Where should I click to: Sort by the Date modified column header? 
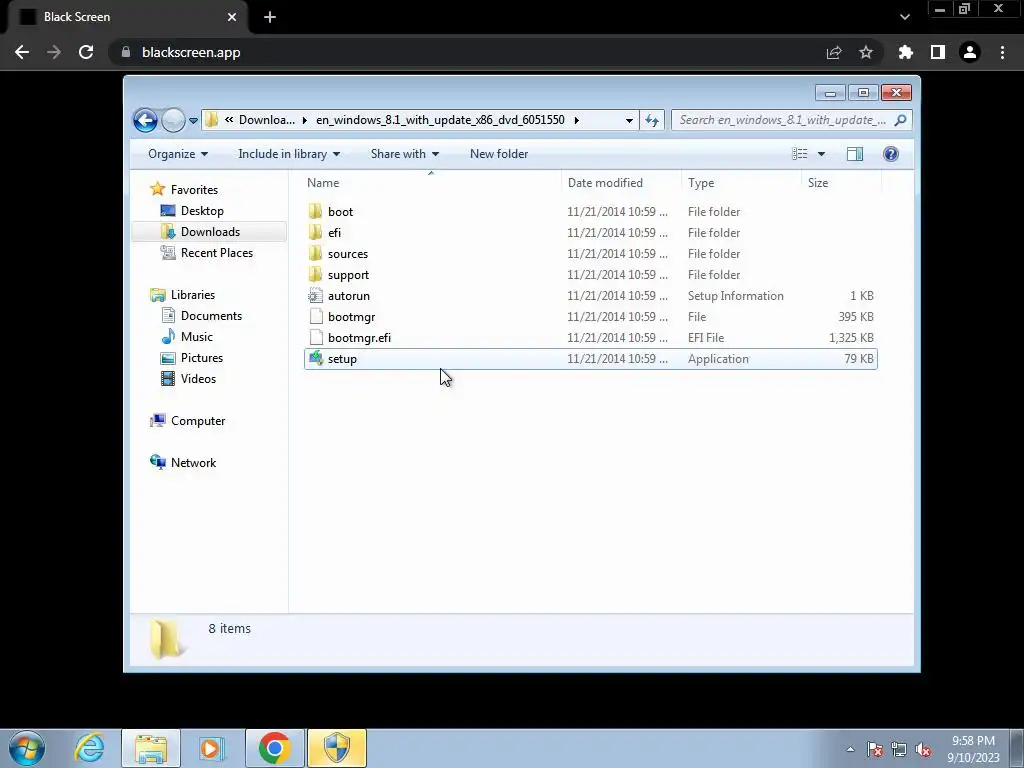pos(621,183)
